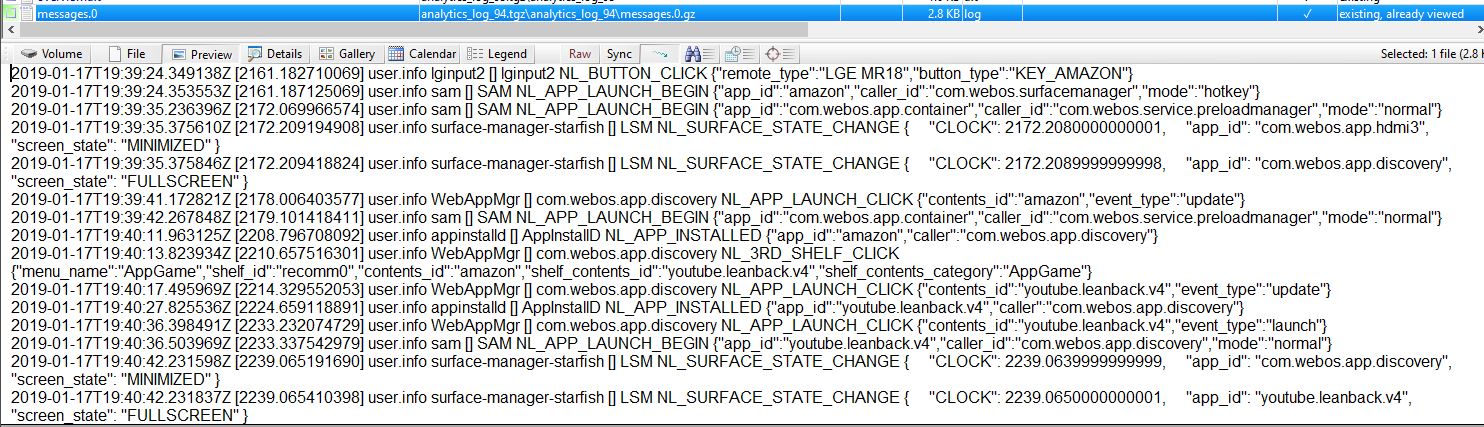Open the Details tab
The height and width of the screenshot is (427, 1484).
pyautogui.click(x=275, y=54)
